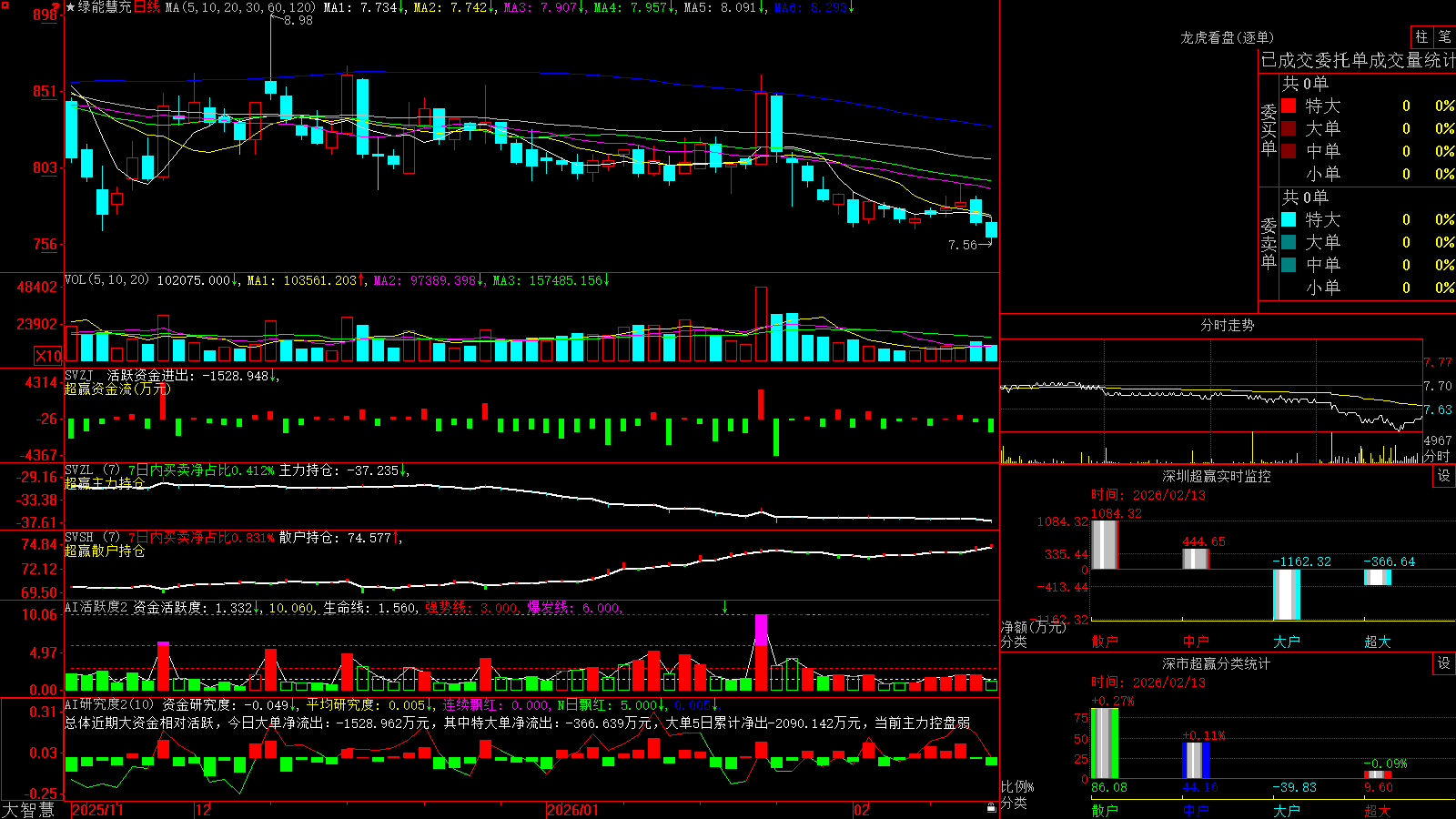Open VOL(5,10,20) indicator parameters
The height and width of the screenshot is (819, 1456).
107,280
